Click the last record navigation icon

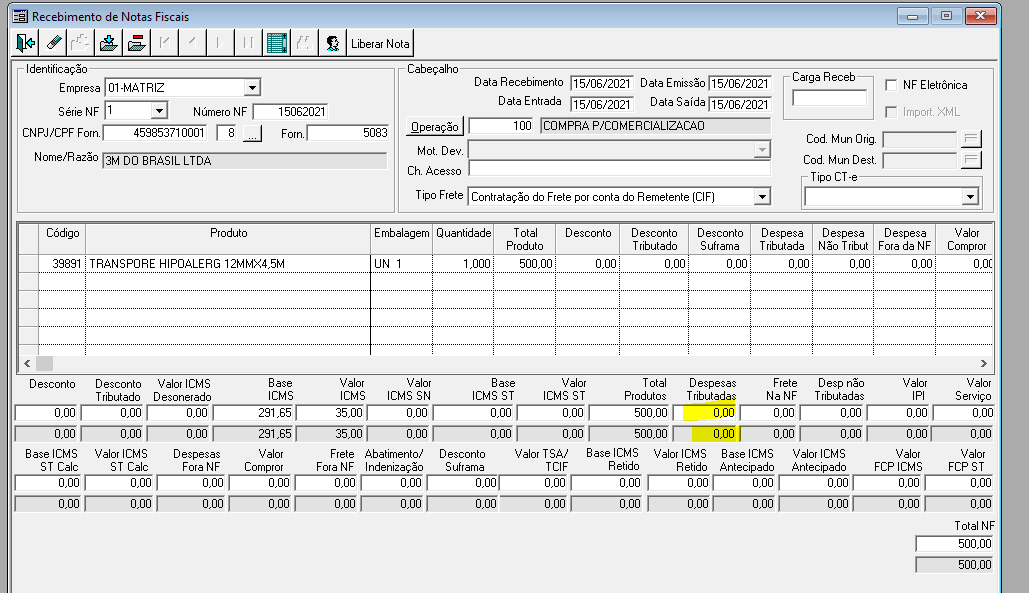tap(247, 43)
